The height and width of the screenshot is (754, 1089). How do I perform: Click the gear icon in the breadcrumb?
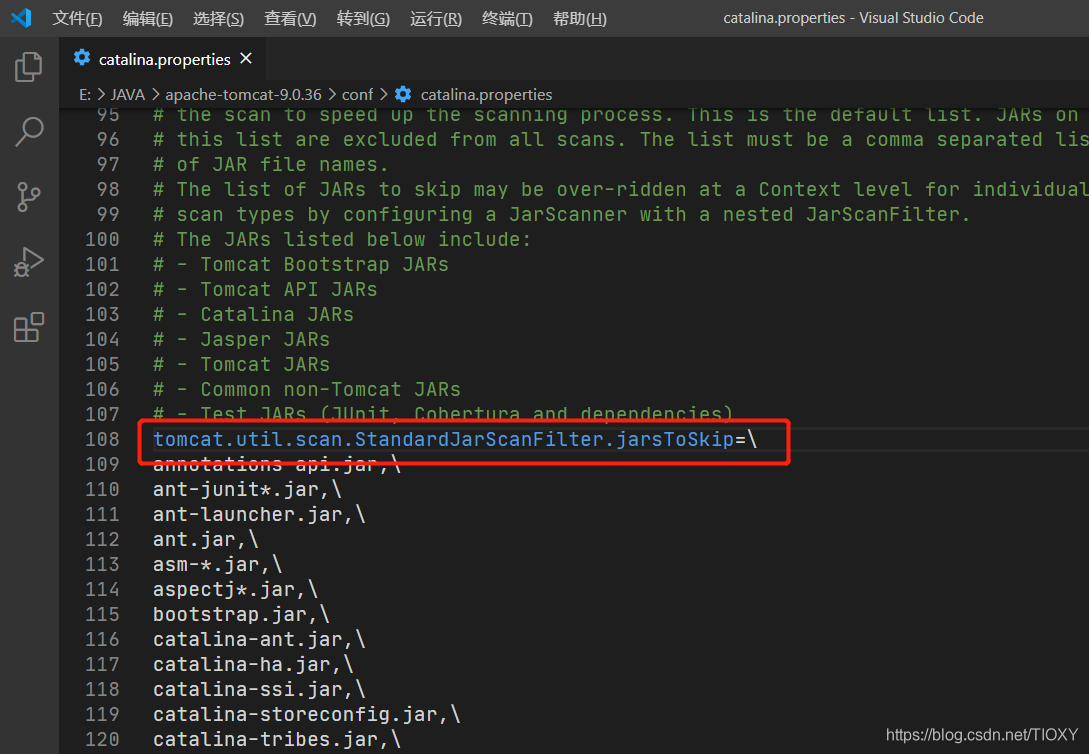click(x=403, y=94)
